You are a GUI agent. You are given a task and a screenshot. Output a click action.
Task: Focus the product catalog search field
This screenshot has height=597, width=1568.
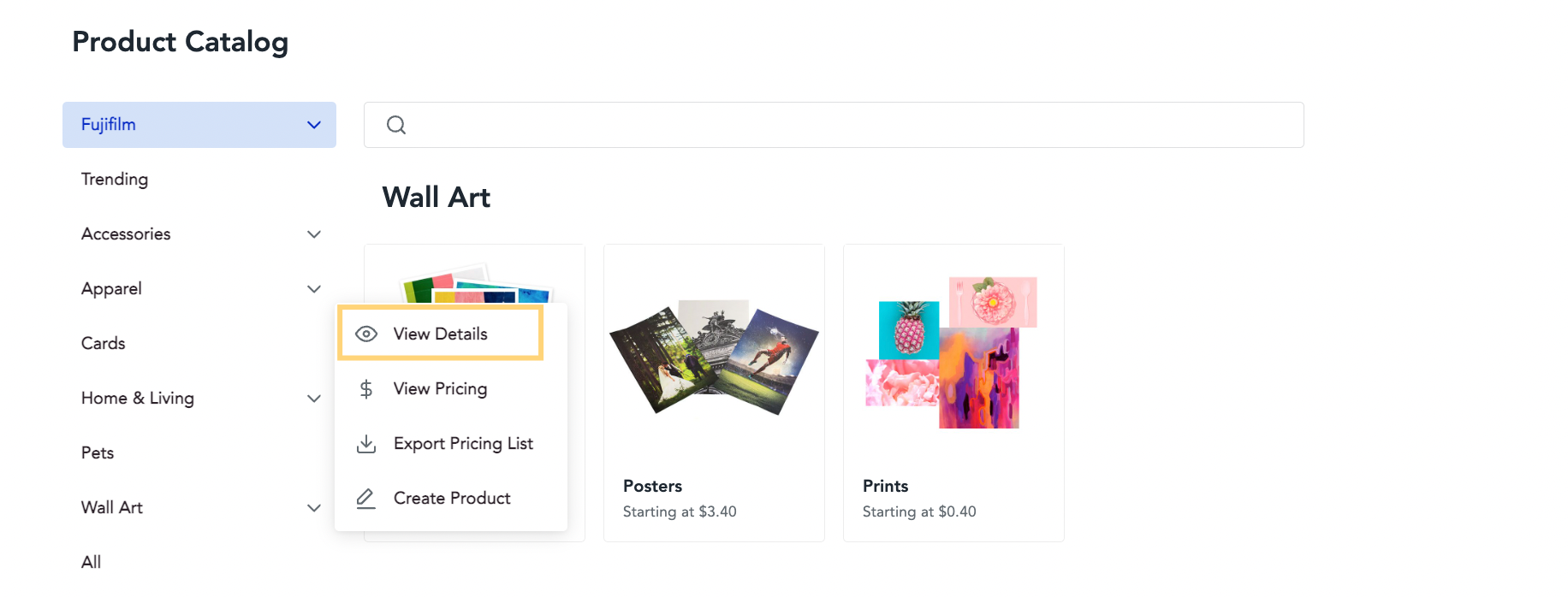pyautogui.click(x=834, y=125)
